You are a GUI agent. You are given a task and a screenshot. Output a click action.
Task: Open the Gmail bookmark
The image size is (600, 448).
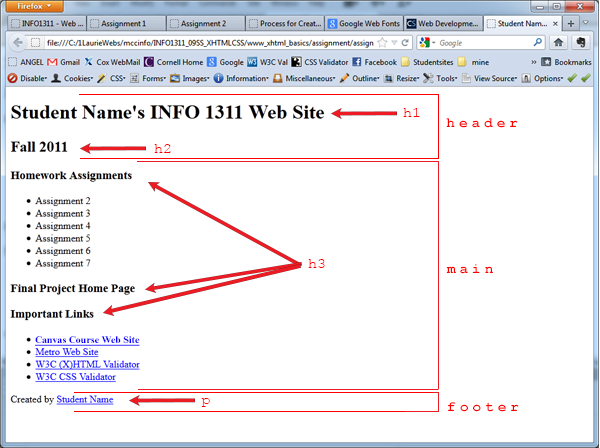pos(64,62)
